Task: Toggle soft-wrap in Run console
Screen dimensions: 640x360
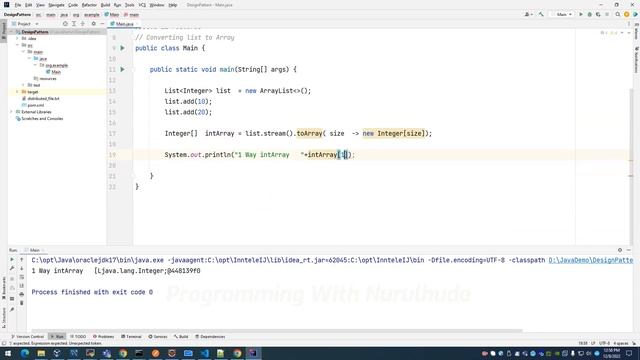Action: pyautogui.click(x=22, y=277)
